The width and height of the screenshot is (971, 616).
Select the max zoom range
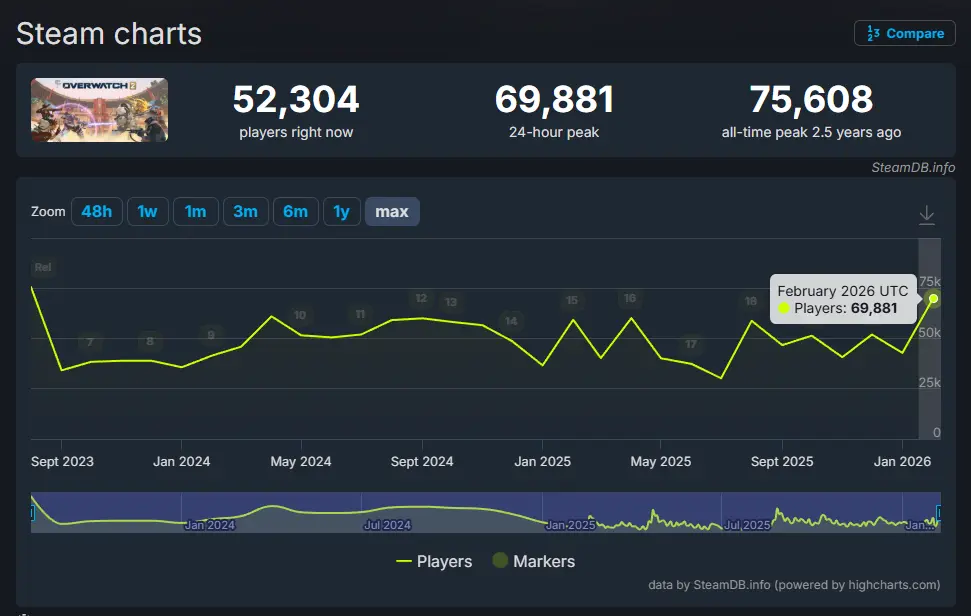point(392,211)
